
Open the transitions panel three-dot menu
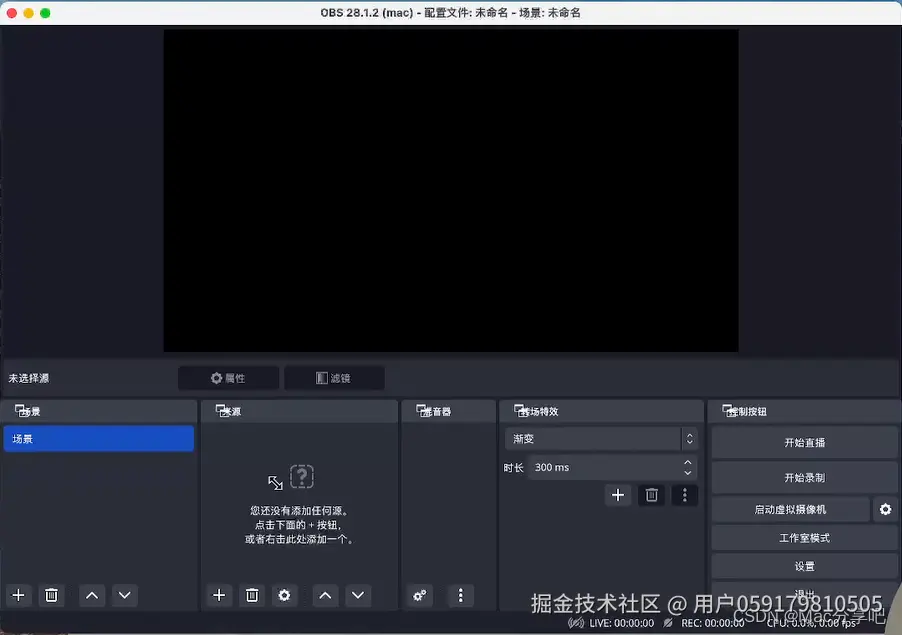pos(685,495)
